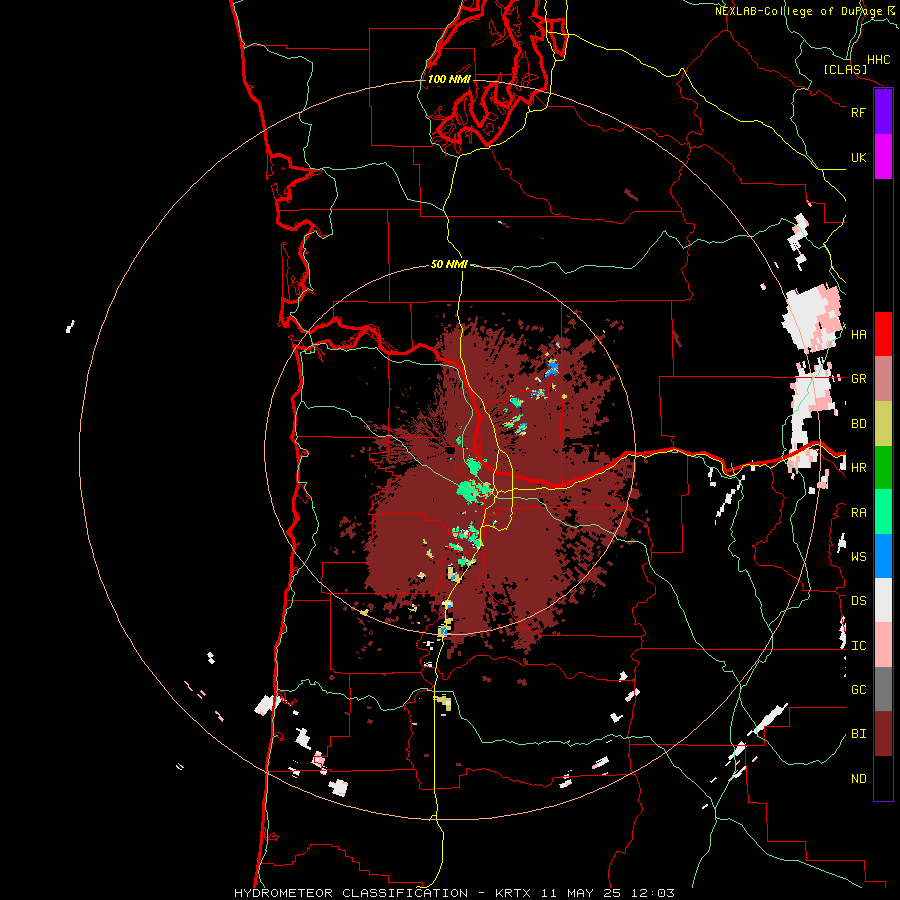900x900 pixels.
Task: Click the magenta UK legend color swatch
Action: coord(883,157)
